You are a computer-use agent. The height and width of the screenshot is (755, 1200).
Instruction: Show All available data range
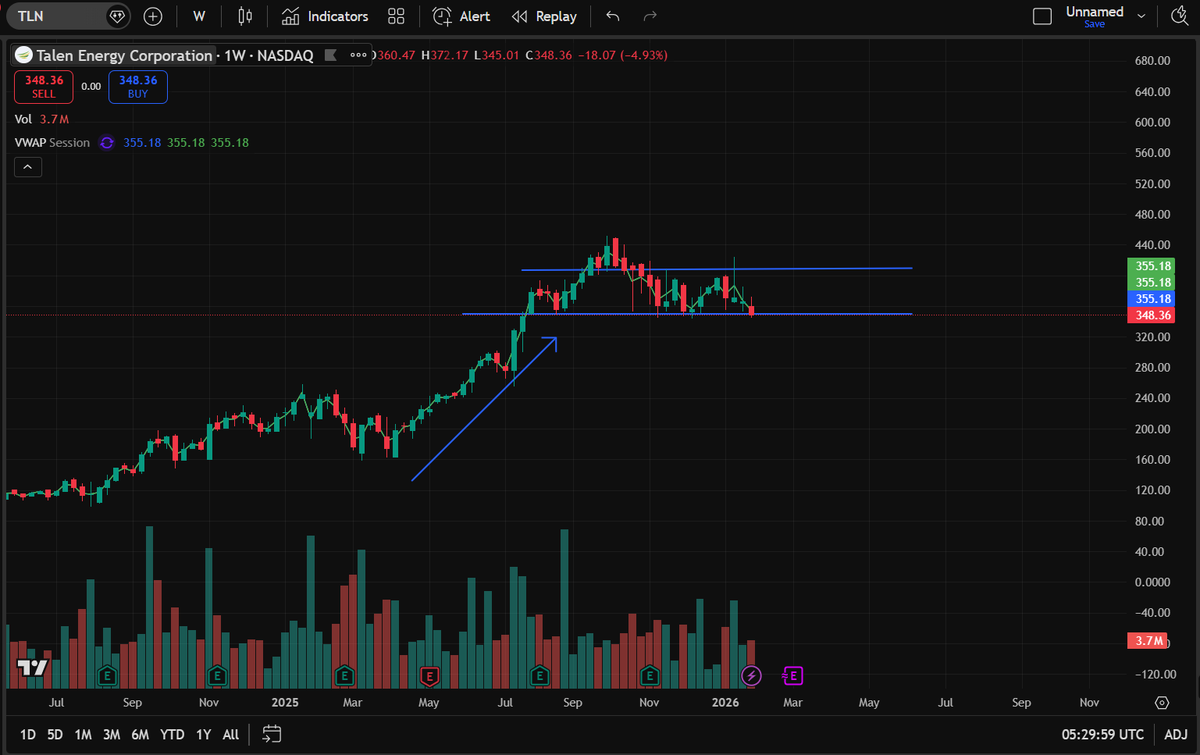[231, 734]
